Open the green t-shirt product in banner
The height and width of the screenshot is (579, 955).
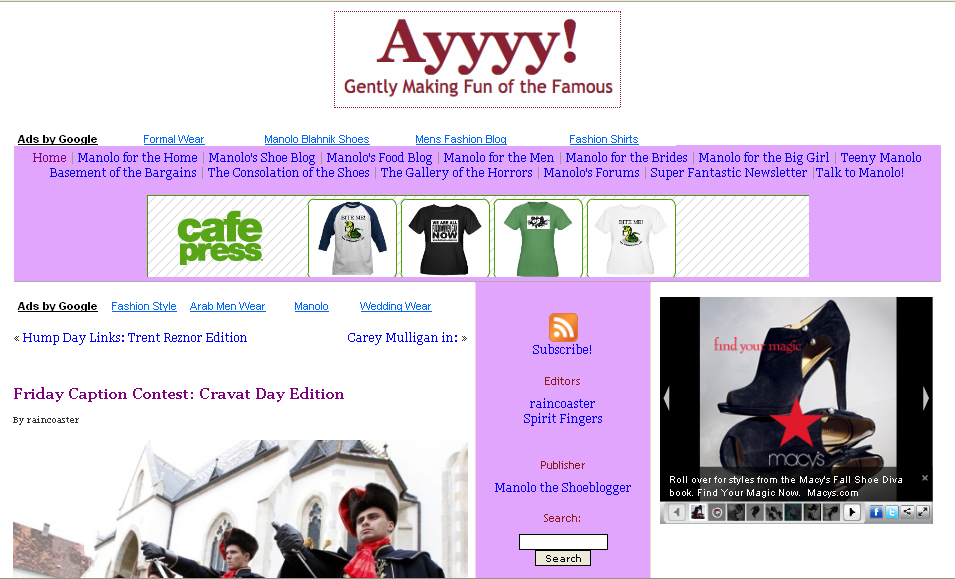click(538, 237)
